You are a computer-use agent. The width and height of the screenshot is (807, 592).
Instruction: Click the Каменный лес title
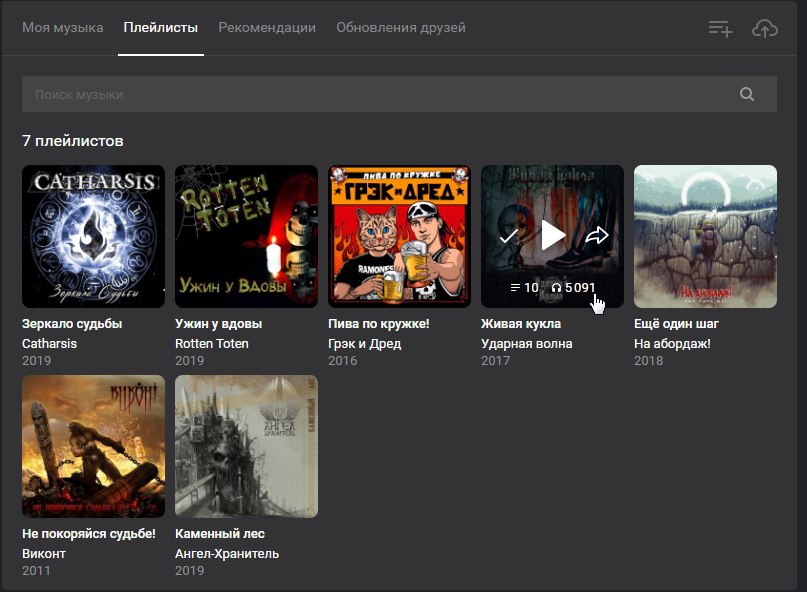pyautogui.click(x=220, y=534)
